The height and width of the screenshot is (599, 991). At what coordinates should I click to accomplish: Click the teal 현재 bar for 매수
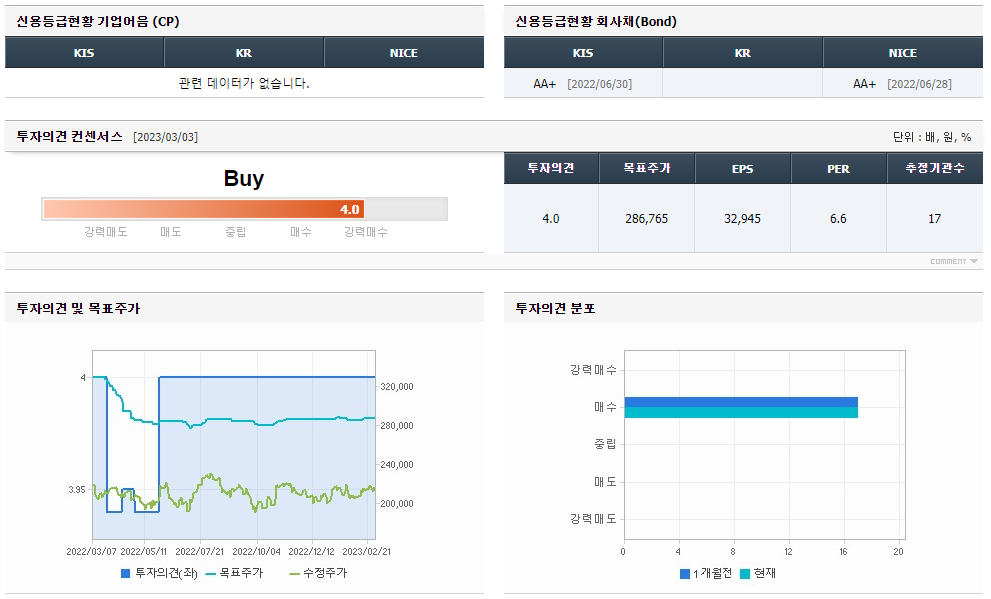[741, 412]
